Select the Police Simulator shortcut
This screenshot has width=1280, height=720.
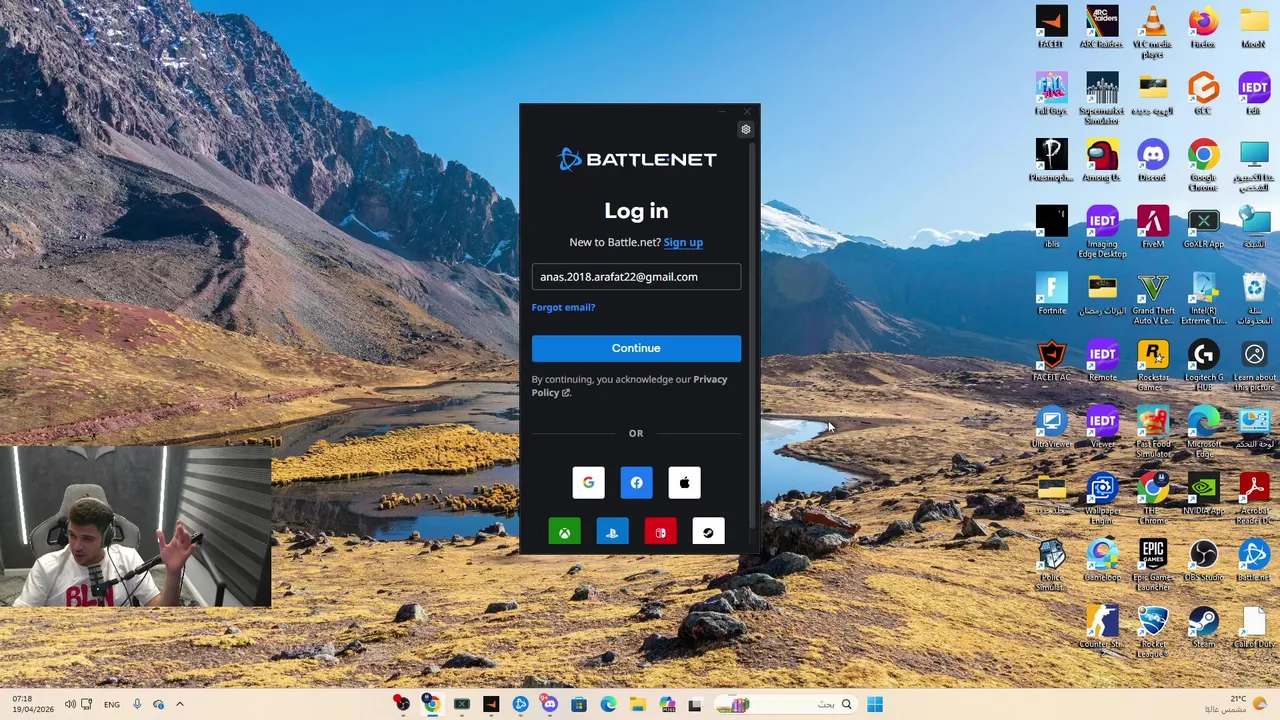tap(1051, 565)
